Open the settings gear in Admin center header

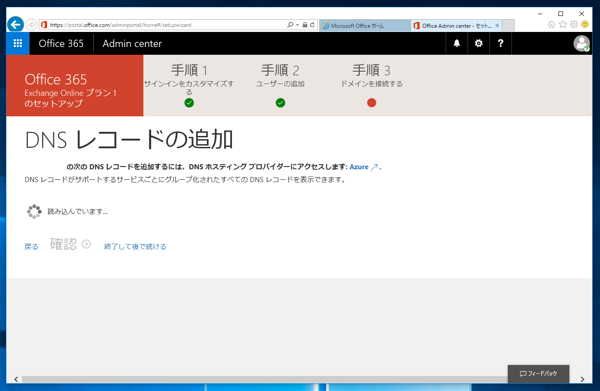[x=478, y=43]
